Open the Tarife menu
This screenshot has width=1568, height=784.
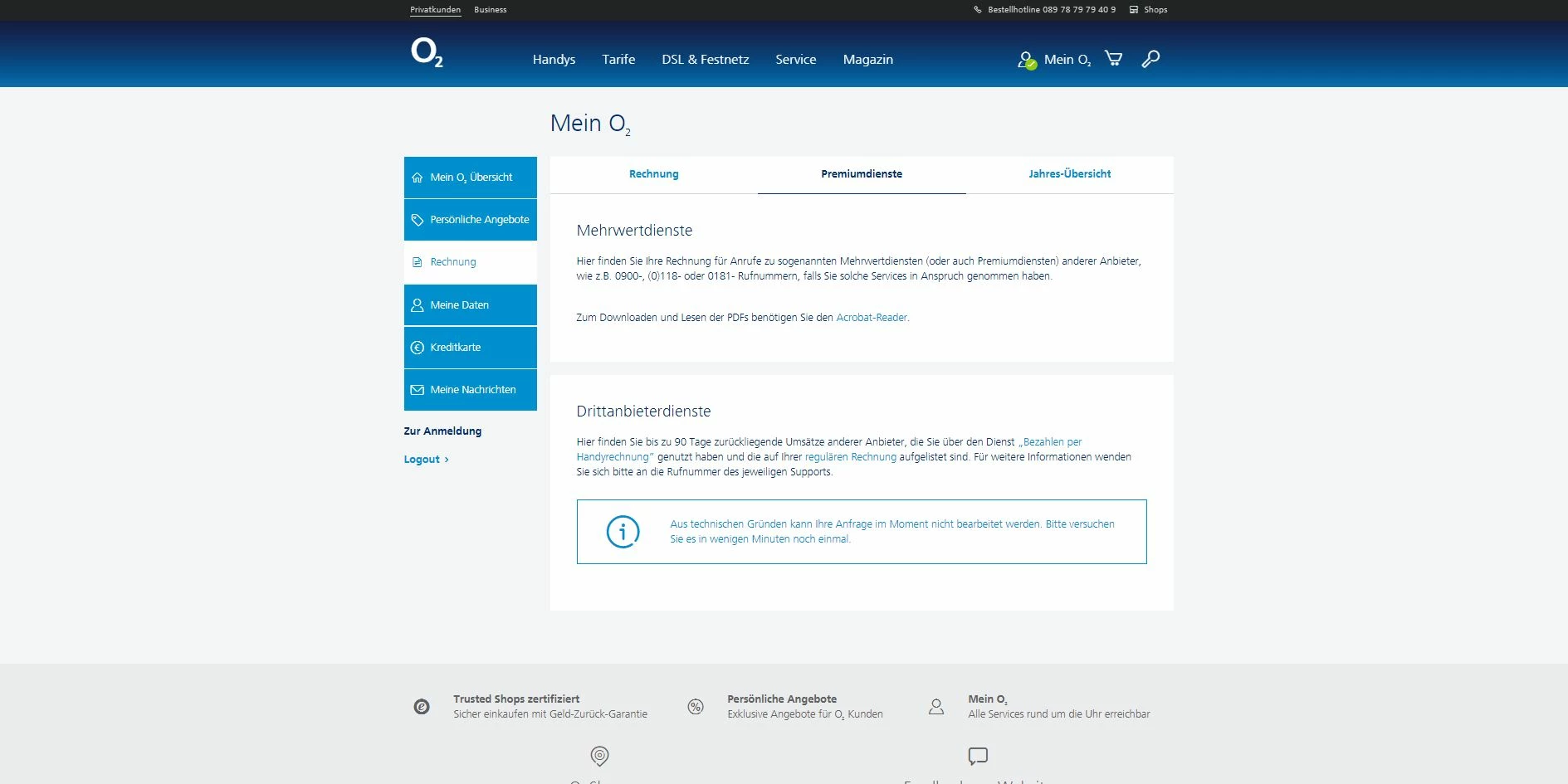coord(618,60)
